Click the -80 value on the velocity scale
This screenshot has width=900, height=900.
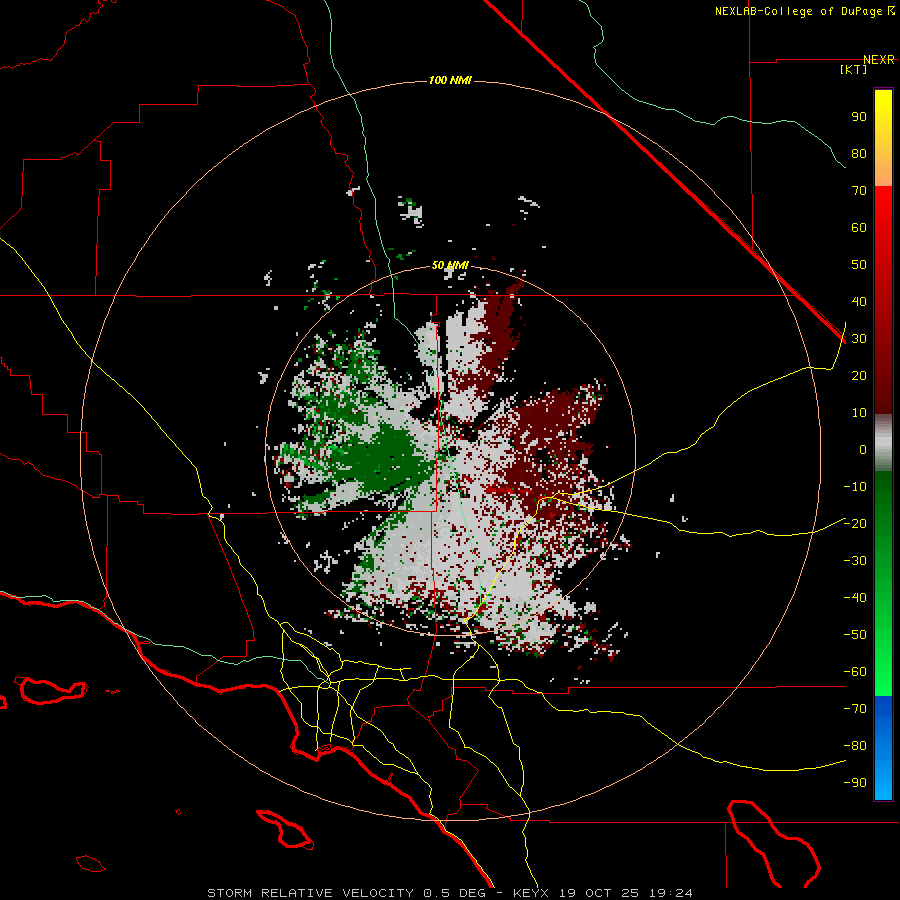pos(855,746)
